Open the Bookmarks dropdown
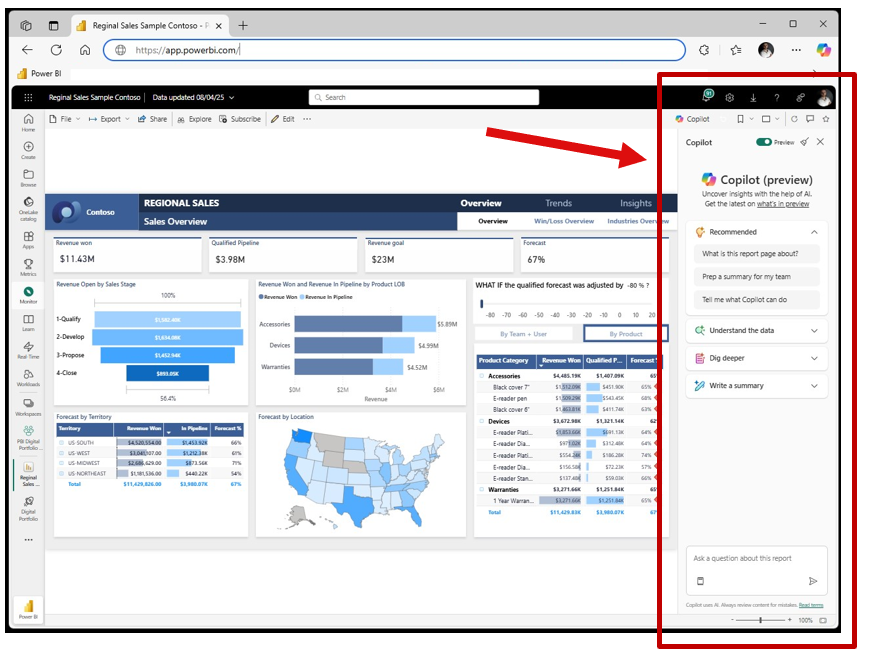Screen dimensions: 871x657 744,119
